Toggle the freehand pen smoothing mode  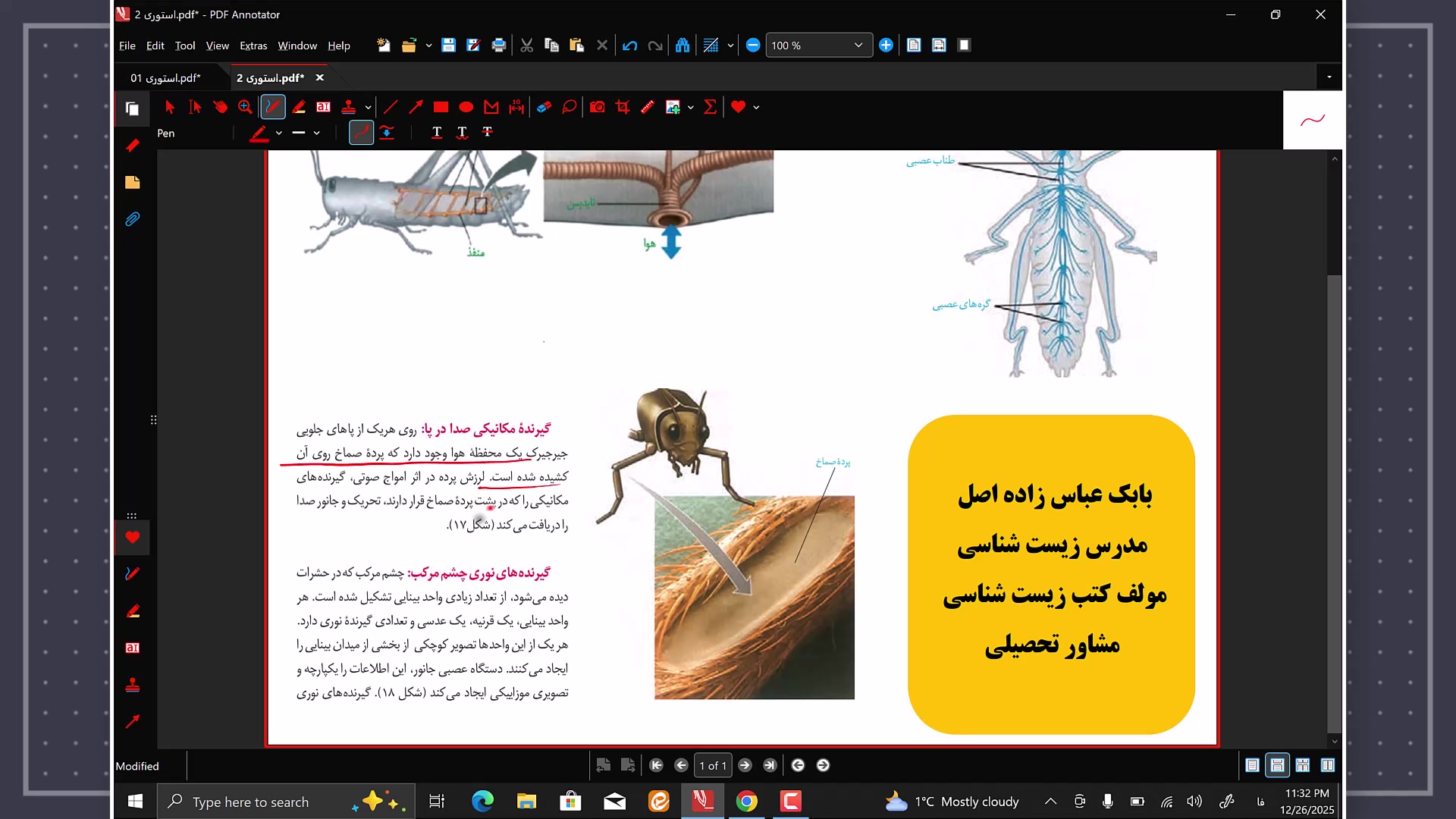click(x=361, y=133)
